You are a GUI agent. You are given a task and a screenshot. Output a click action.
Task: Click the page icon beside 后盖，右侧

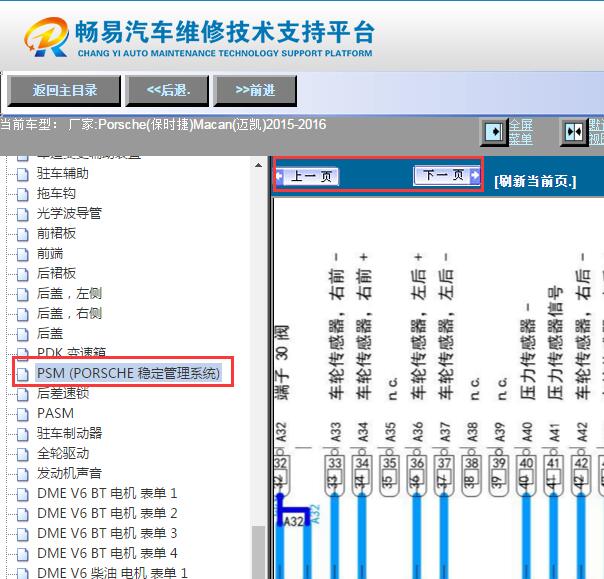click(23, 314)
